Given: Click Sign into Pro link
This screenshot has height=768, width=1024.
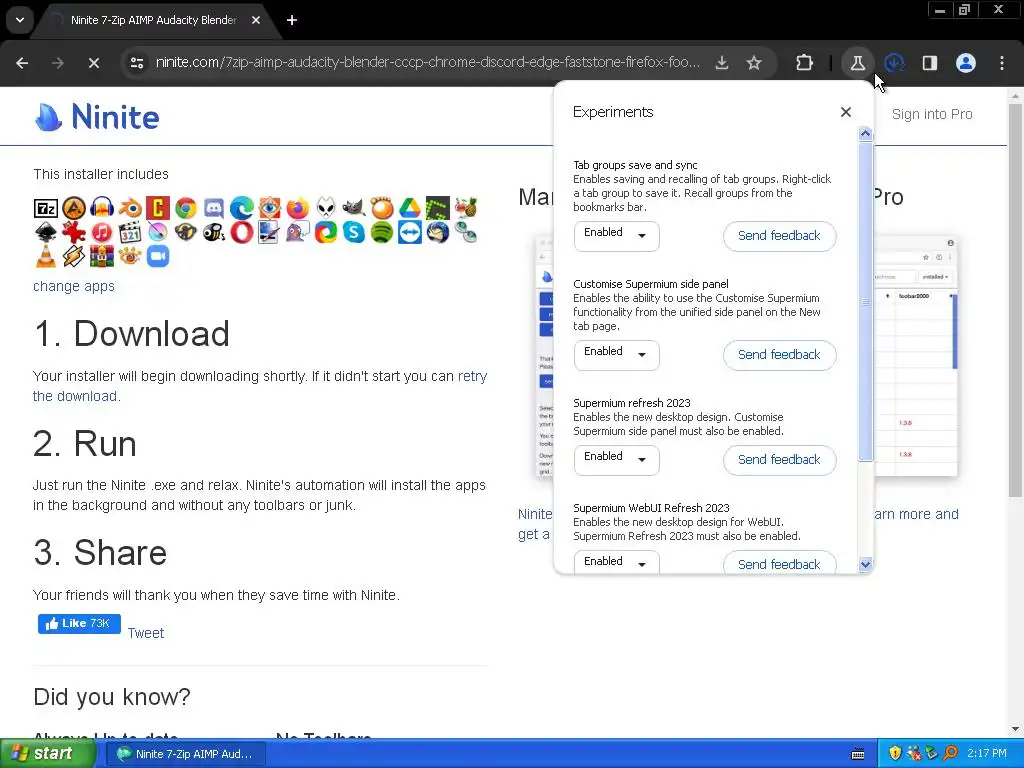Looking at the screenshot, I should (x=932, y=114).
